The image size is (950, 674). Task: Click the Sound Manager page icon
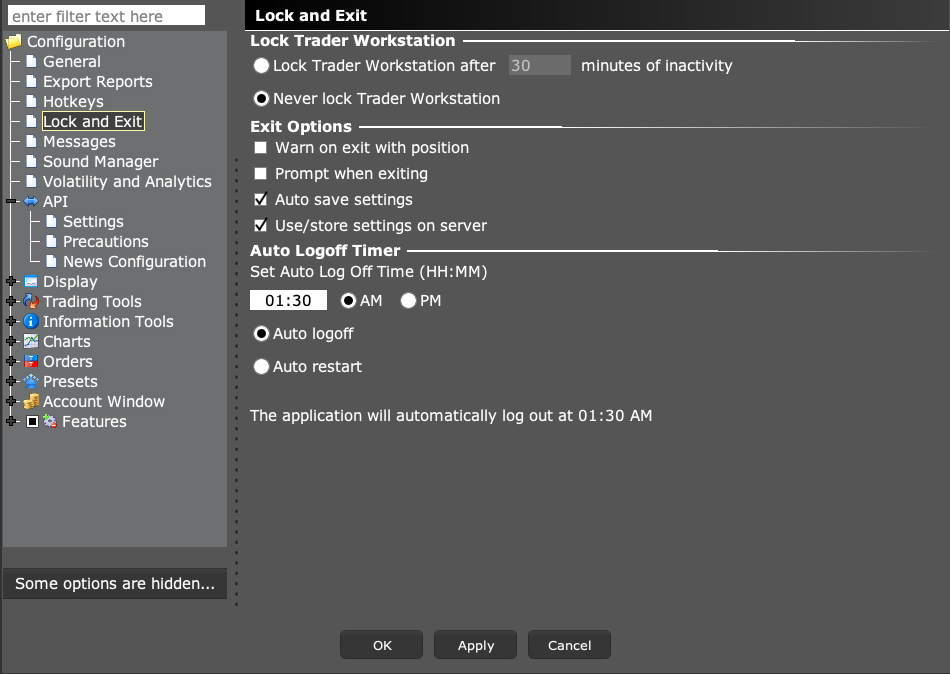click(x=32, y=161)
